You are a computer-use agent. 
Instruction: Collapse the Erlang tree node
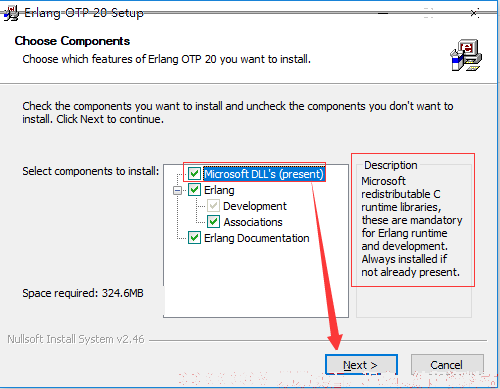click(x=177, y=190)
